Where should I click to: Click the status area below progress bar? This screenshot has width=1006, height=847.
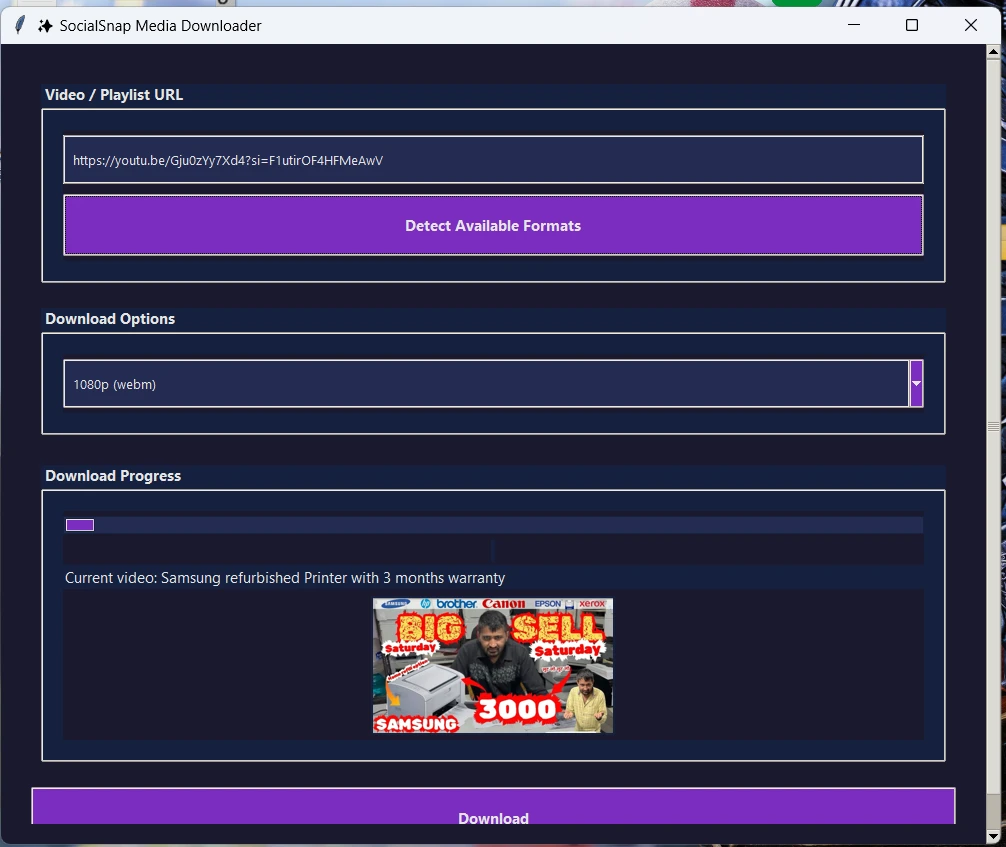coord(493,551)
